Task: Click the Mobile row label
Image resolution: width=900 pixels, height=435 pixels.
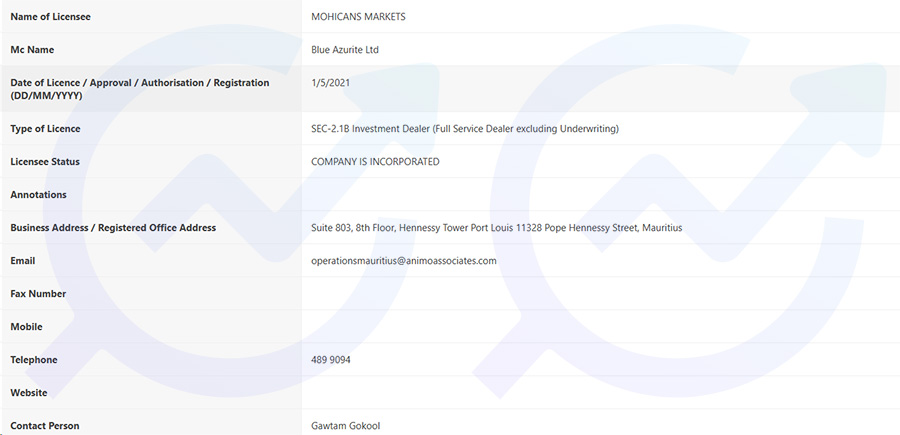Action: pos(26,327)
